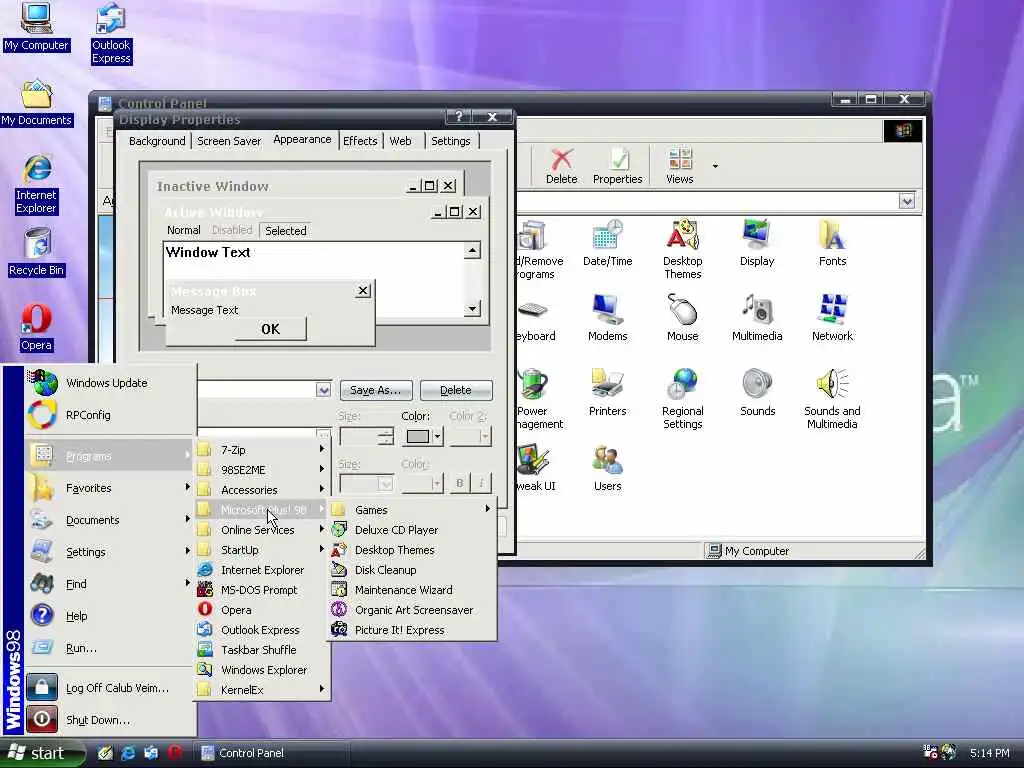
Task: Click the Delete toolbar icon in Control Panel
Action: point(562,167)
